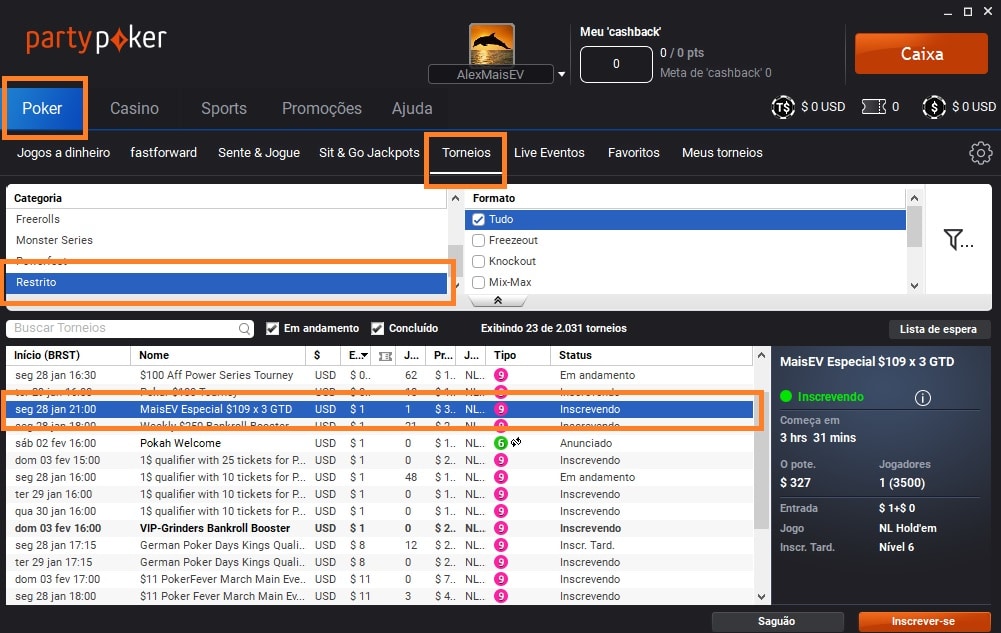Click the partypoker logo
1001x633 pixels.
click(96, 40)
